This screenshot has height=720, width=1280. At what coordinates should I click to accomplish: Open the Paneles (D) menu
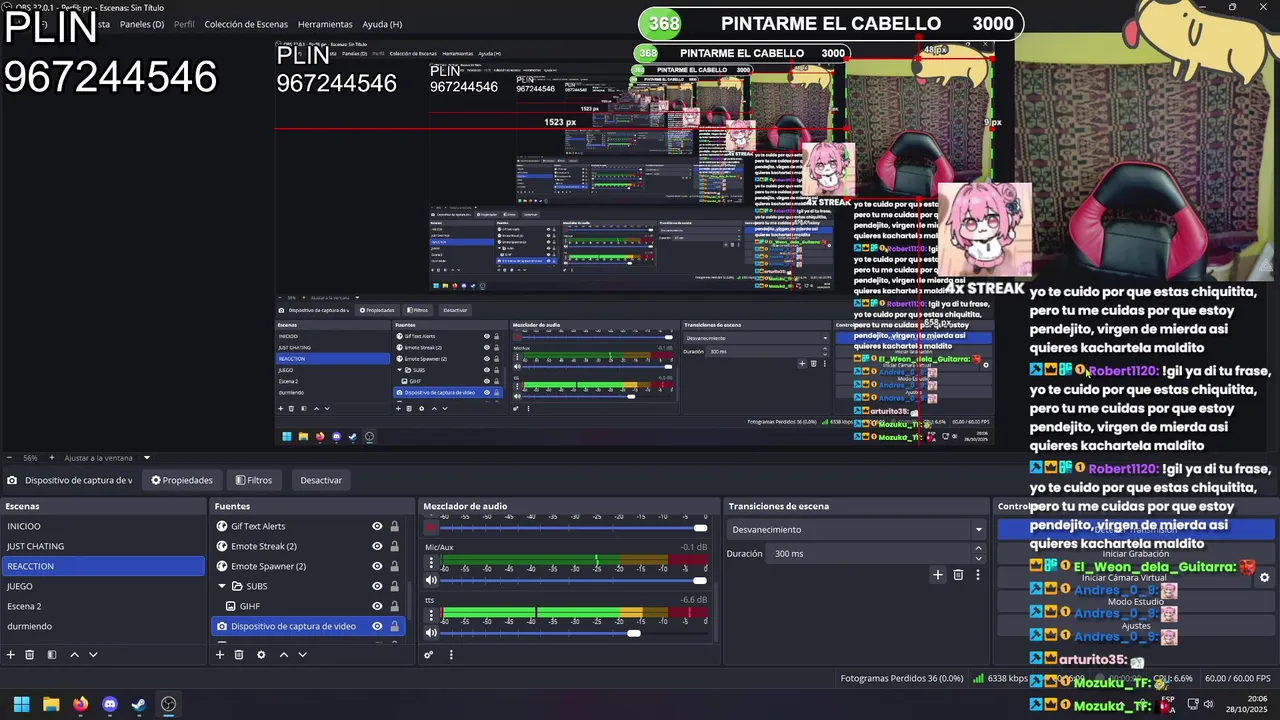pyautogui.click(x=142, y=24)
